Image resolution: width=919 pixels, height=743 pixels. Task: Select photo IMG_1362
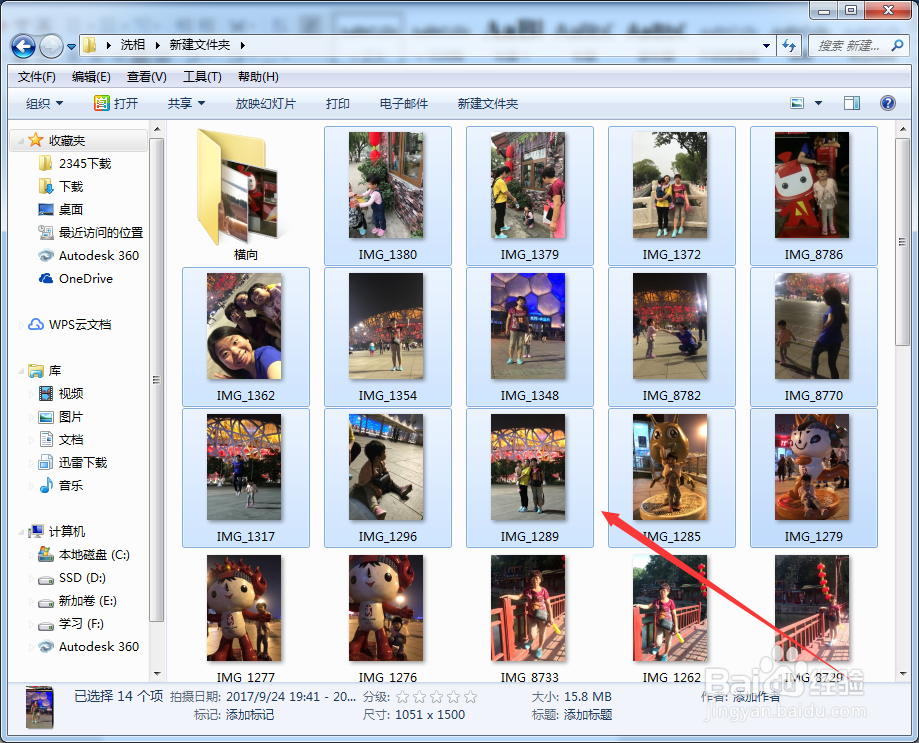(x=246, y=336)
